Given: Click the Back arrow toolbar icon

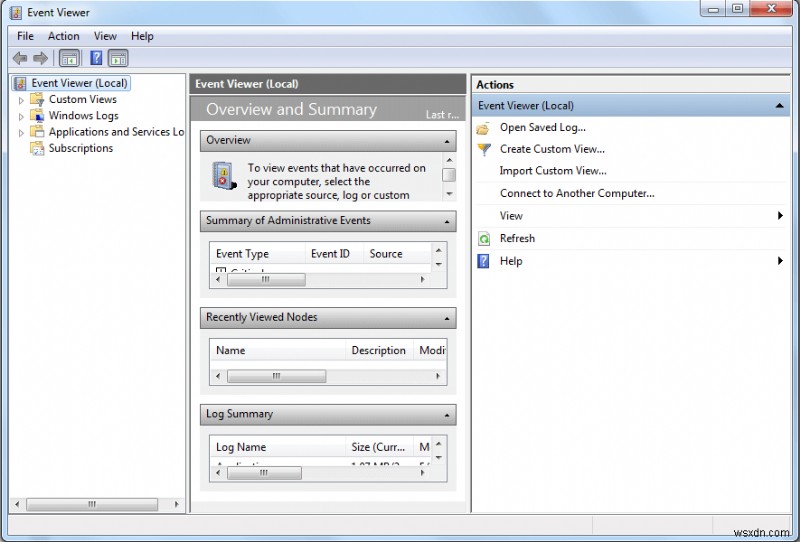Looking at the screenshot, I should tap(20, 58).
